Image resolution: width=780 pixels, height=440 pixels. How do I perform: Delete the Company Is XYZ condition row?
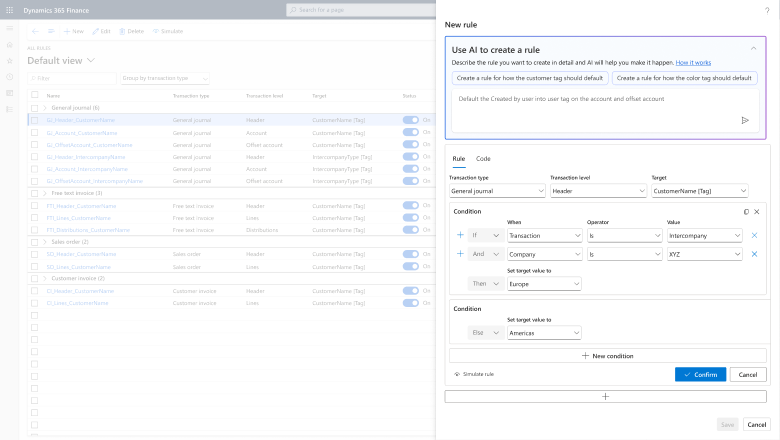[754, 255]
